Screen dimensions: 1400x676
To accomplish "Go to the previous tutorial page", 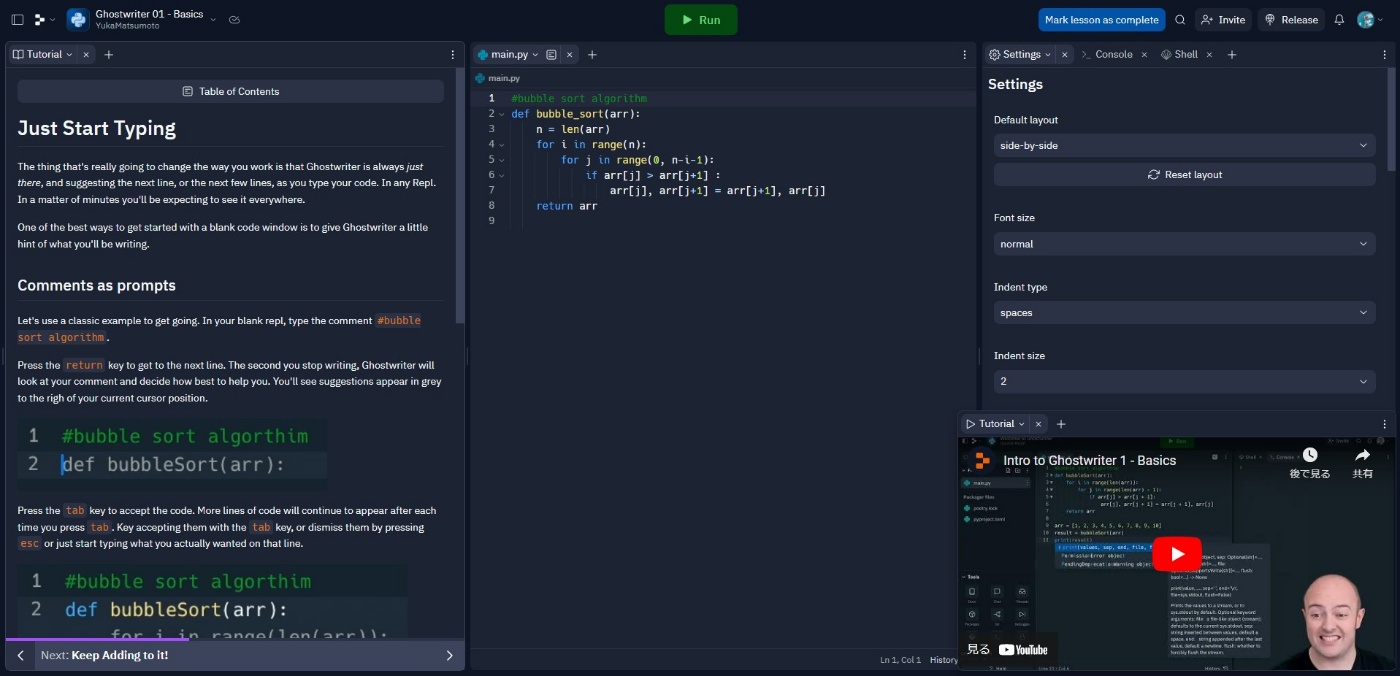I will (20, 655).
